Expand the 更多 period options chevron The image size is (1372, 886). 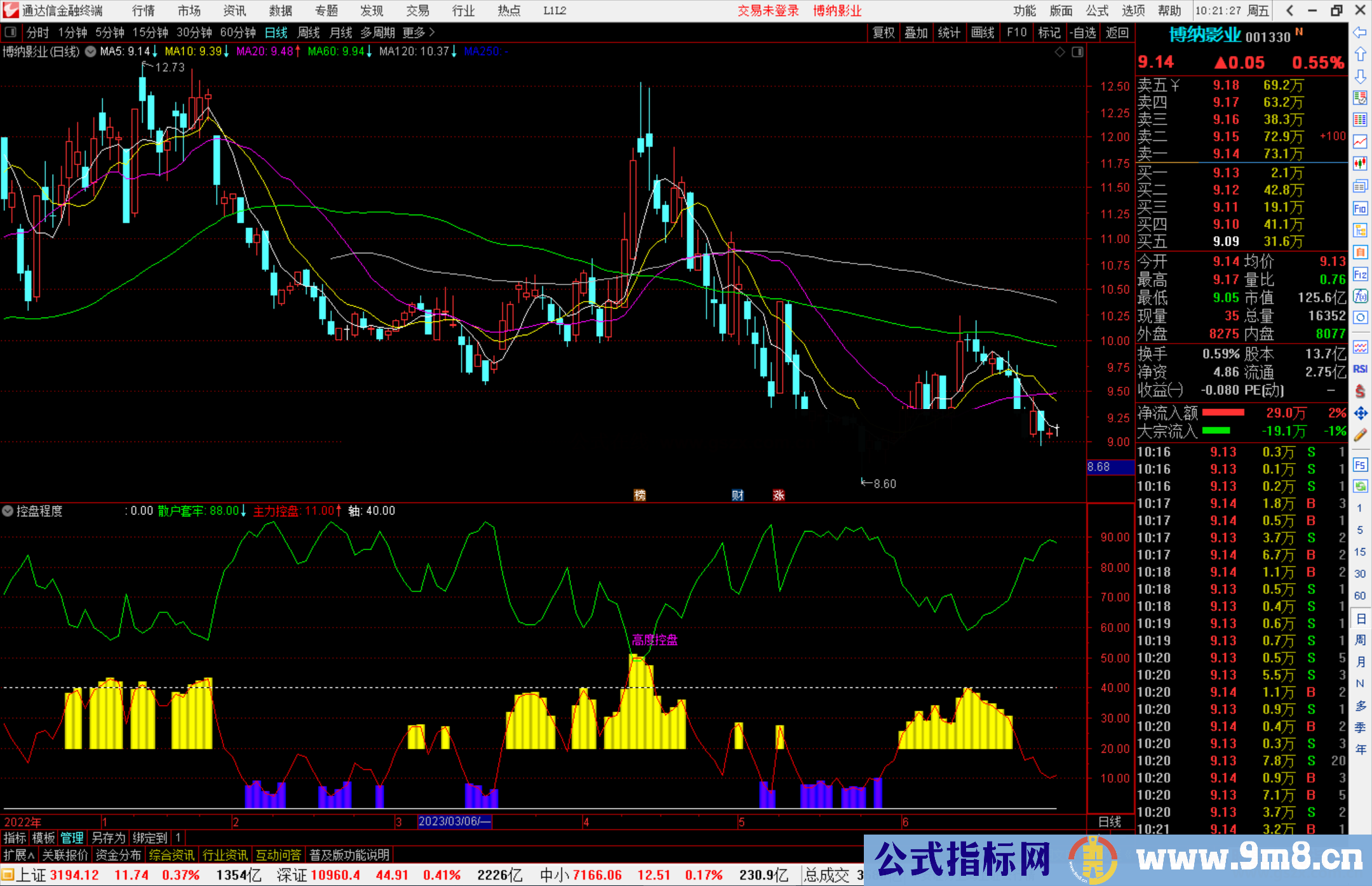(x=432, y=32)
